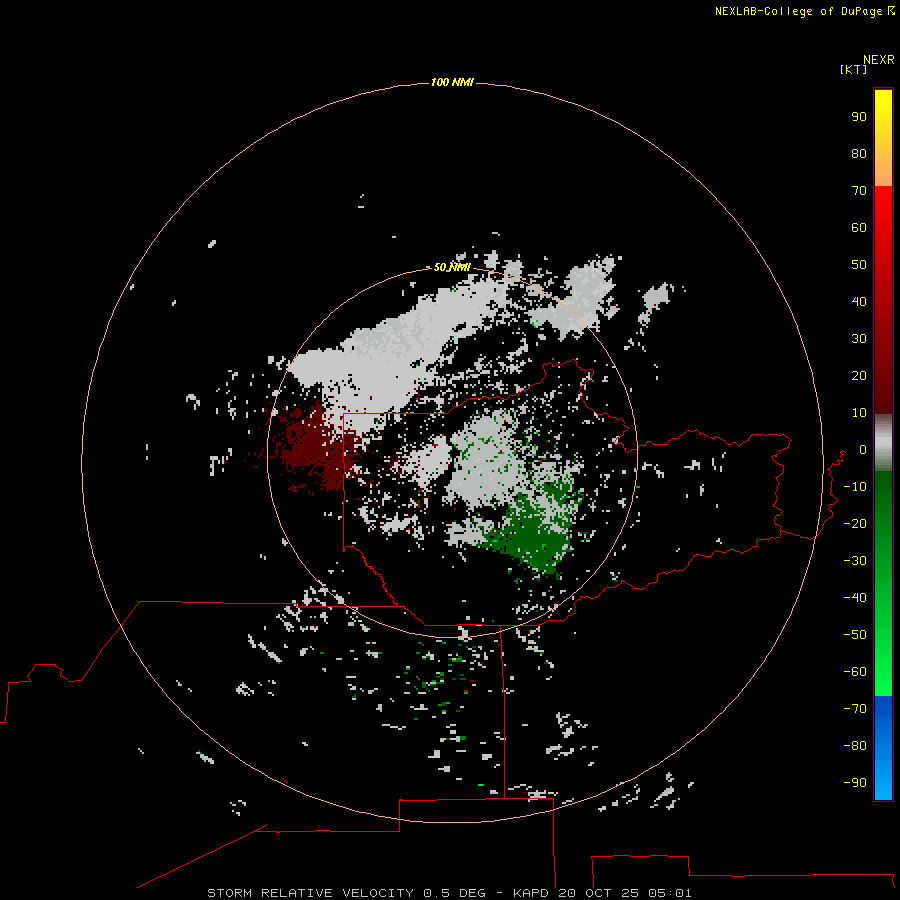This screenshot has width=900, height=900.
Task: Click the gray zero-velocity segment of the color bar
Action: [x=883, y=443]
